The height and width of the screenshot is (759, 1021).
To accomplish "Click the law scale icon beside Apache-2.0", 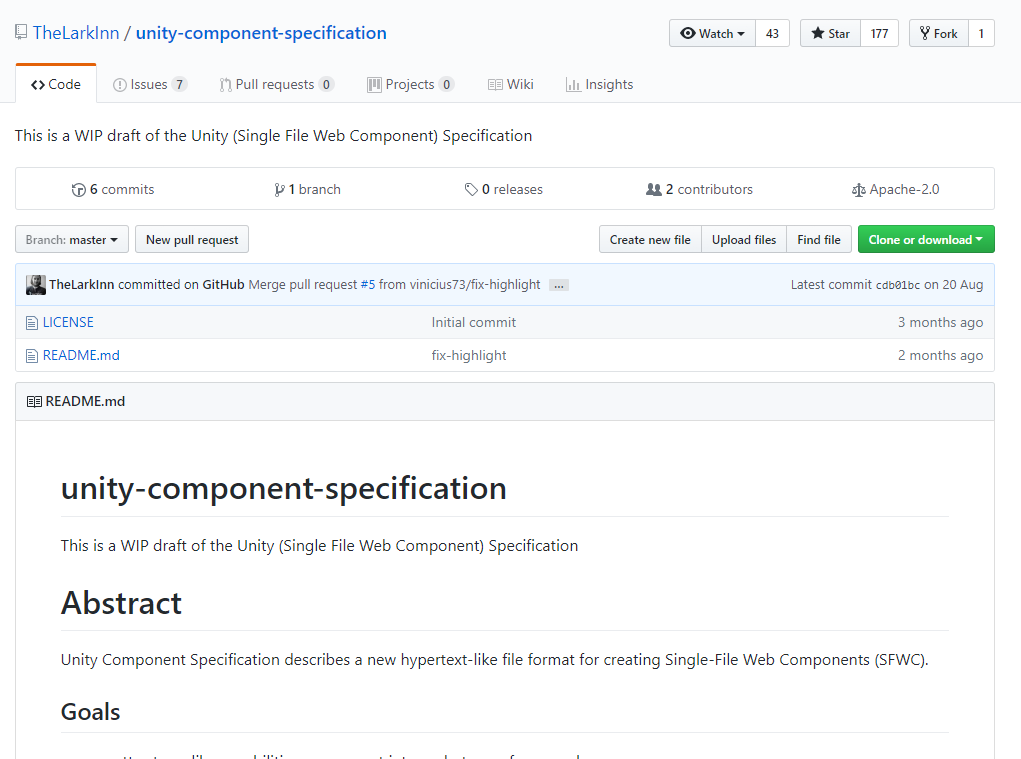I will tap(858, 190).
